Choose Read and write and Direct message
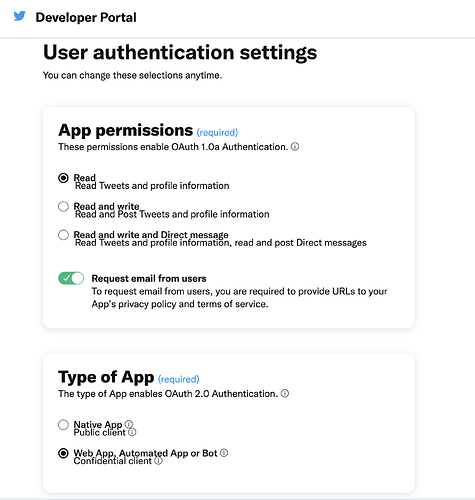This screenshot has height=500, width=475. click(63, 235)
